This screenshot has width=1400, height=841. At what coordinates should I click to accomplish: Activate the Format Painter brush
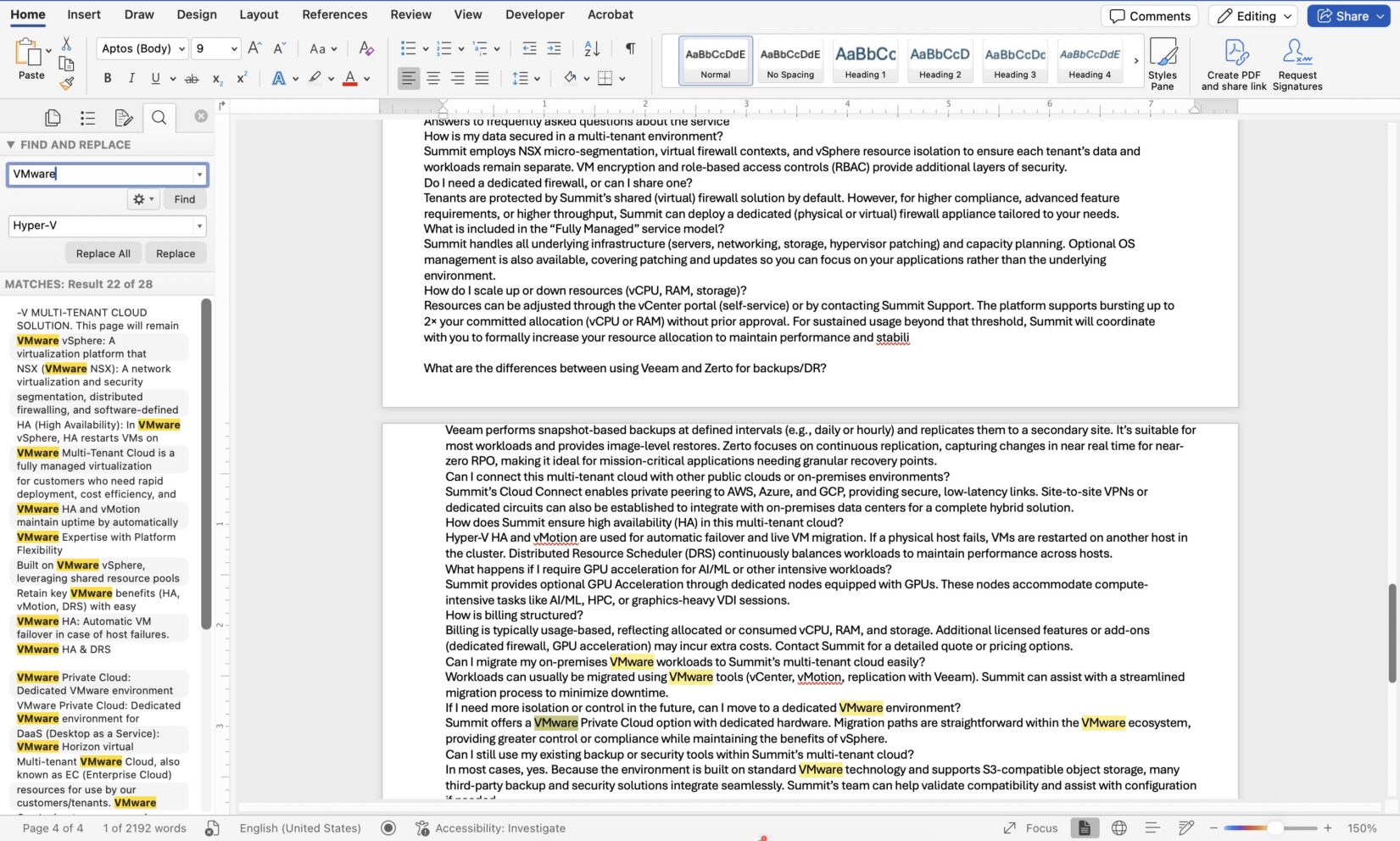coord(66,83)
